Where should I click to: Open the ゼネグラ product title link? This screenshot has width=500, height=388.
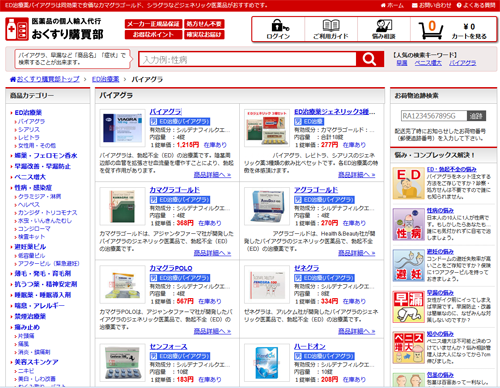pyautogui.click(x=306, y=268)
